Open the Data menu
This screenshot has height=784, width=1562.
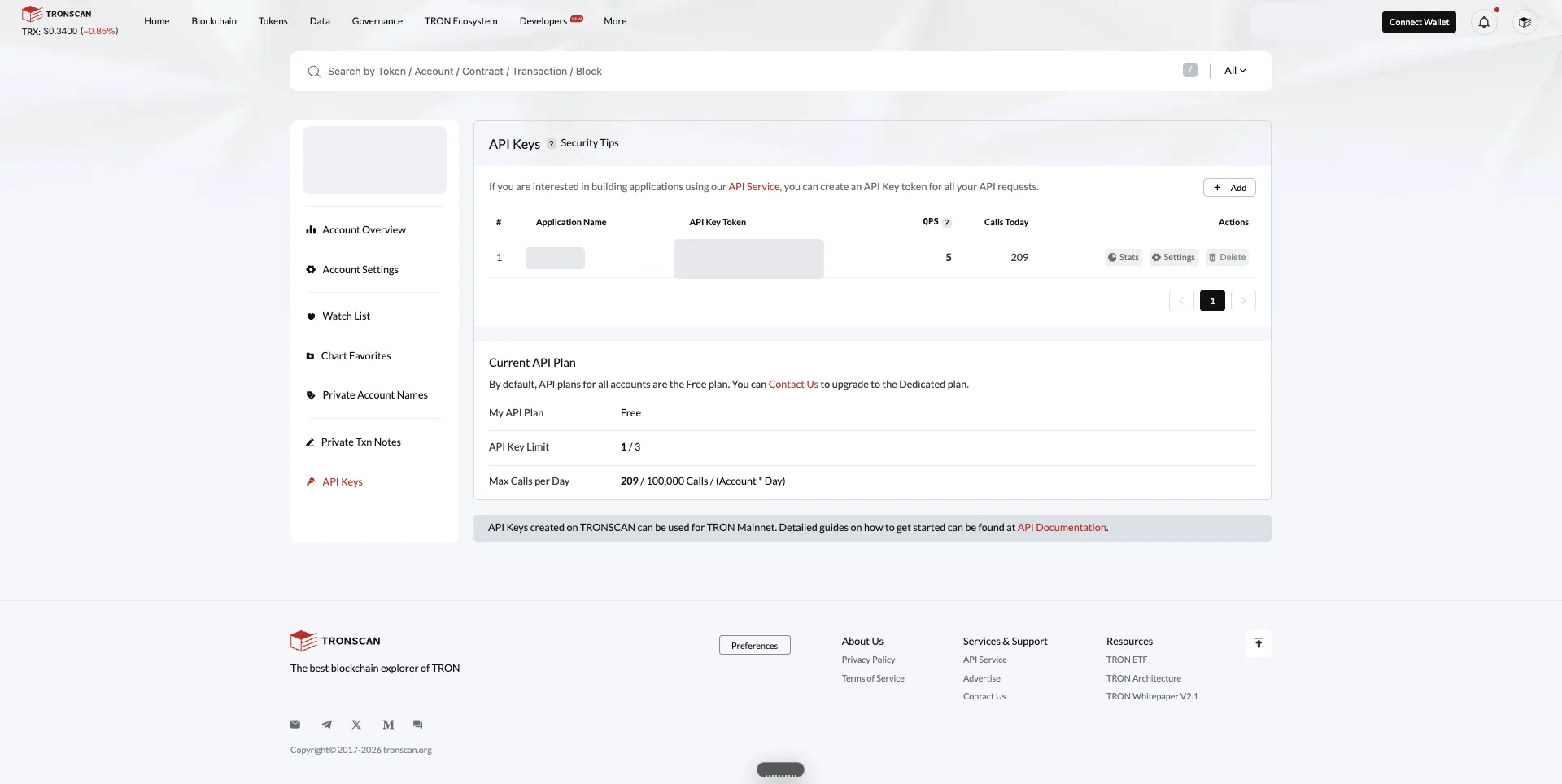[x=320, y=21]
